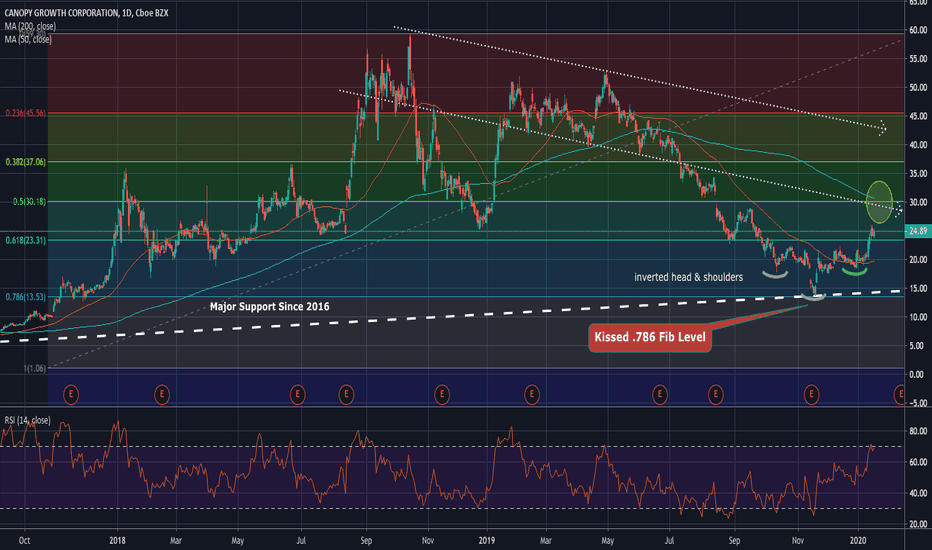This screenshot has width=932, height=550.
Task: Select the 0.786(13.53) Fib level label
Action: [26, 297]
